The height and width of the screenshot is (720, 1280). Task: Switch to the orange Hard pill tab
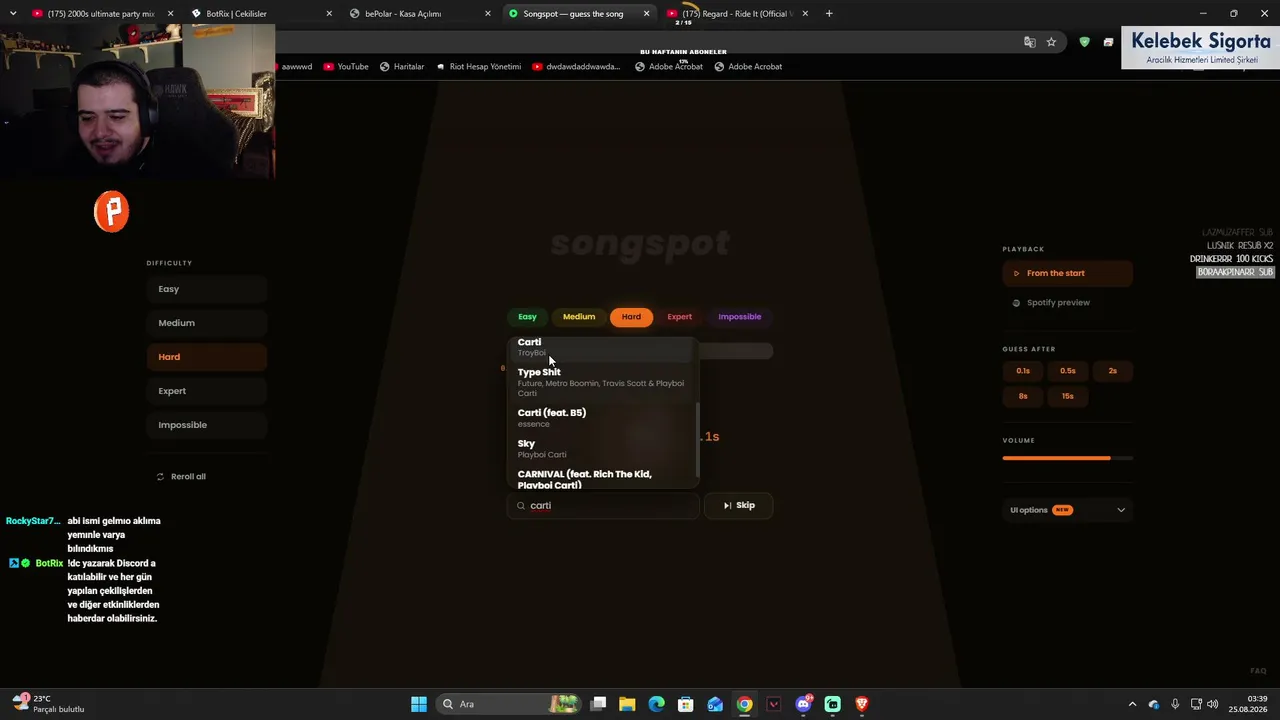point(631,317)
